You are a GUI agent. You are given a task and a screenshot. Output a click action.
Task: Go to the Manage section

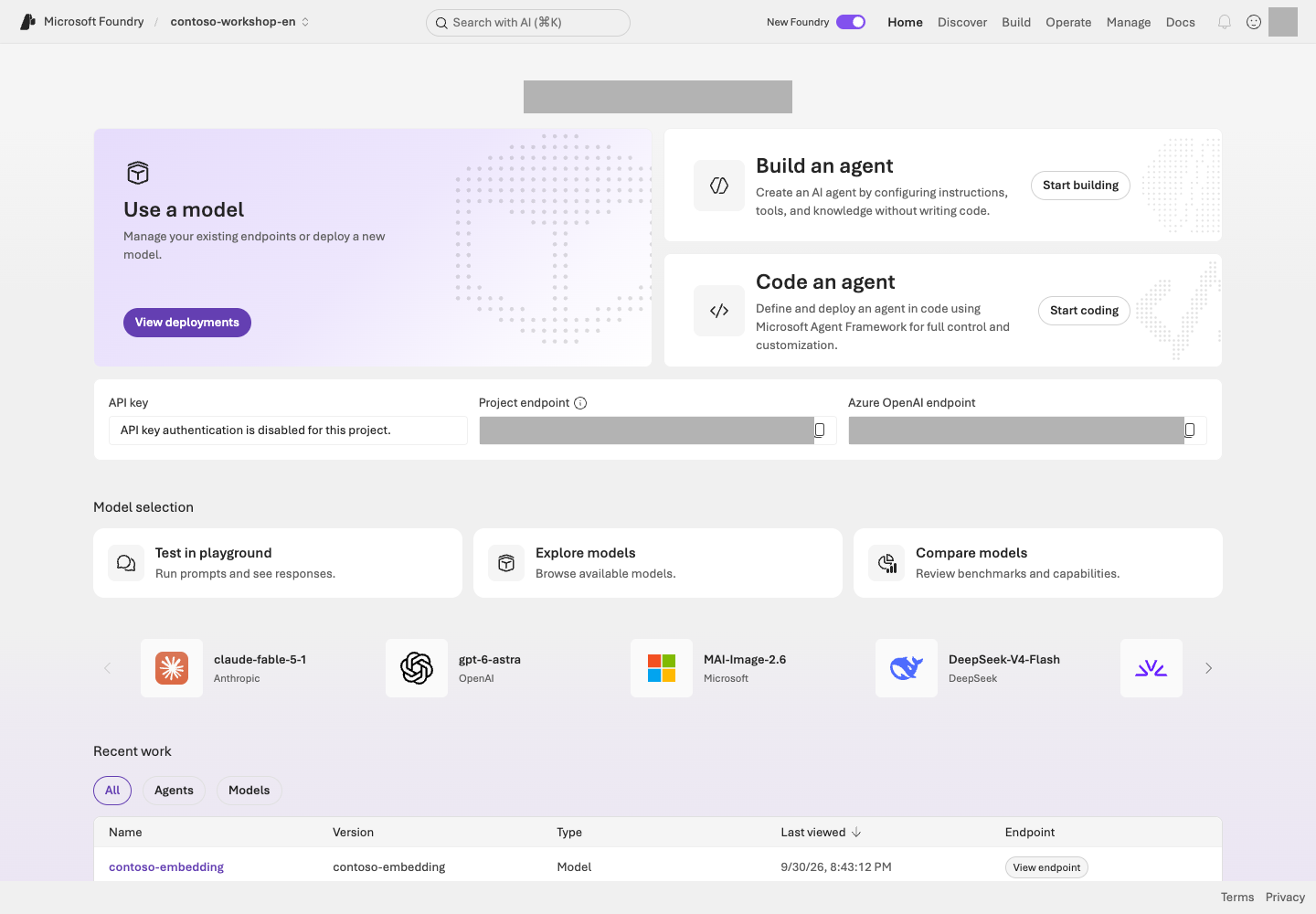coord(1129,22)
